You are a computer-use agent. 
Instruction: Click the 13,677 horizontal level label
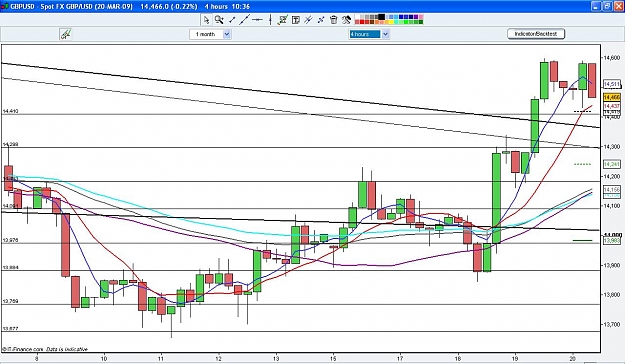pyautogui.click(x=10, y=329)
